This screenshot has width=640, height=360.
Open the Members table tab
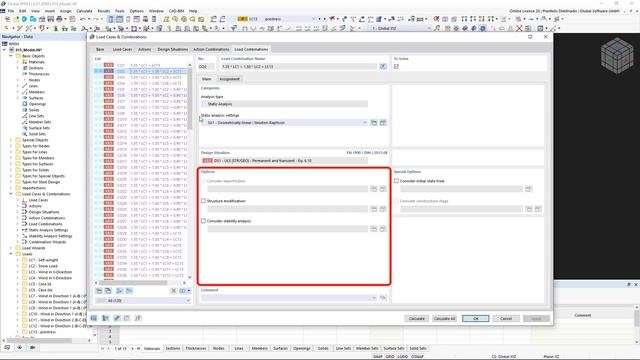[x=260, y=348]
